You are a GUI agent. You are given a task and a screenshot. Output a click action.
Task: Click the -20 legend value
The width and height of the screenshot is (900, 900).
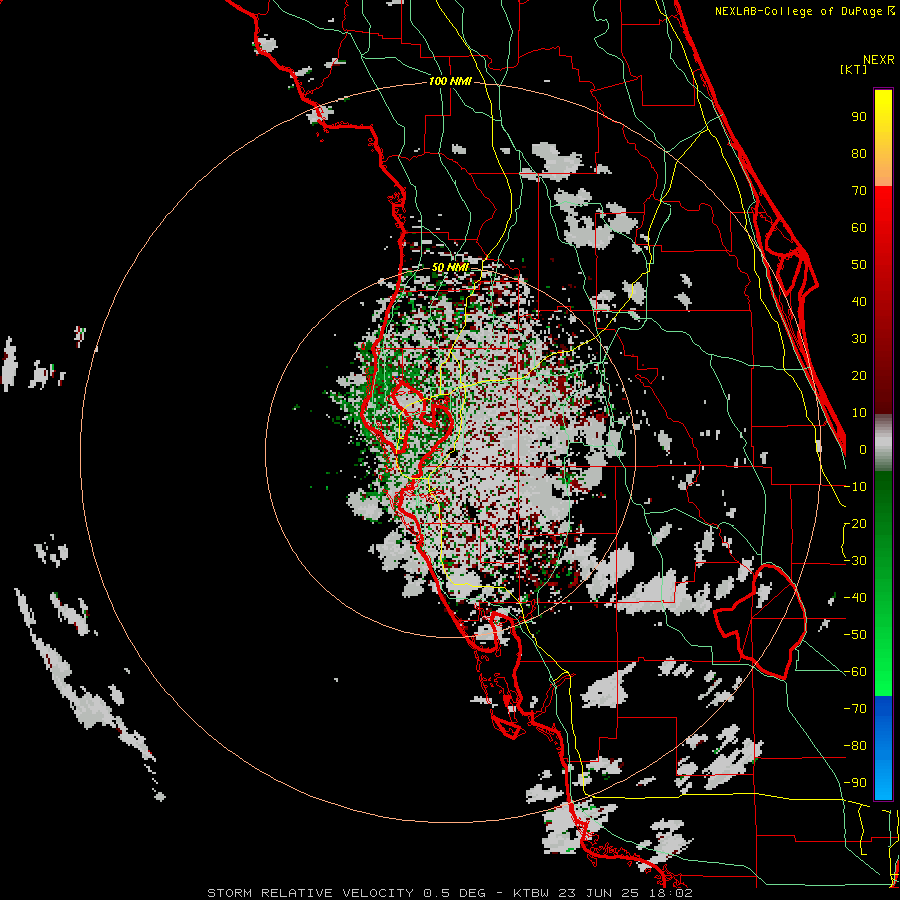click(x=856, y=524)
